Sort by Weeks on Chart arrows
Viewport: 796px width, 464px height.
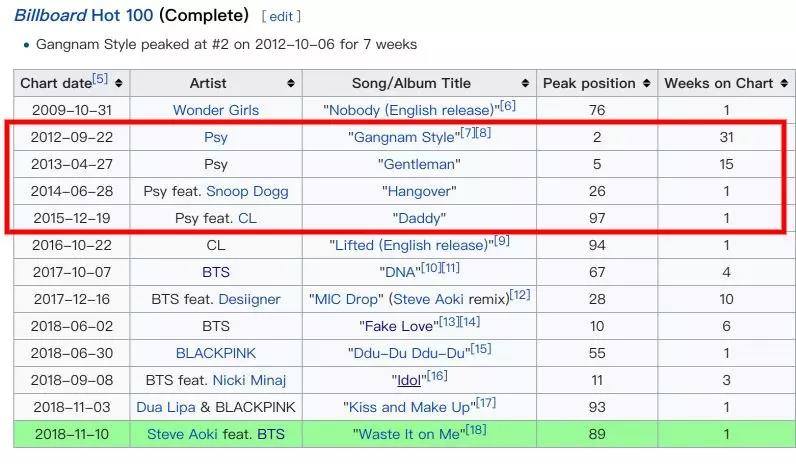[787, 83]
